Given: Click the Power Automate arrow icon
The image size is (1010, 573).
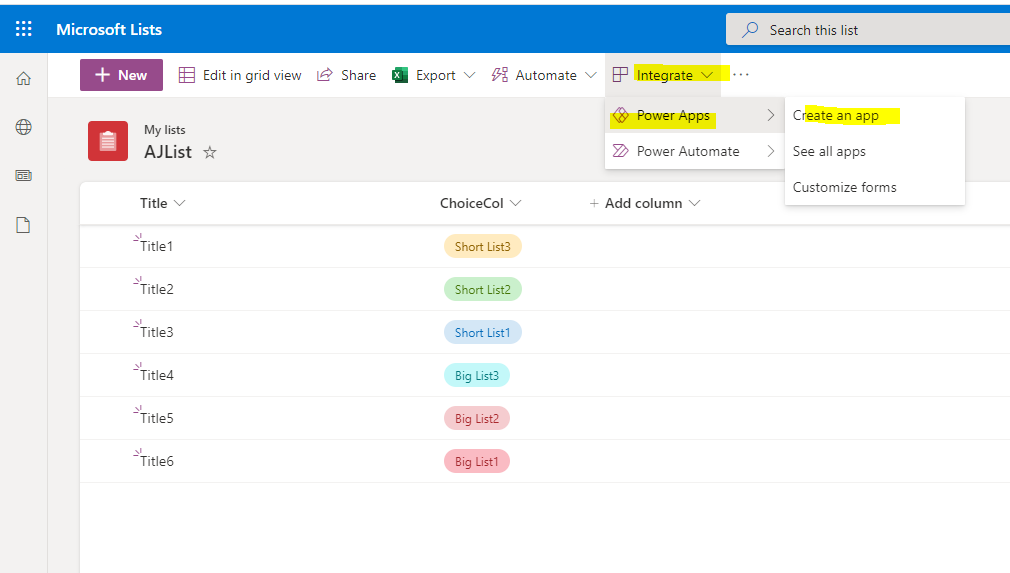Looking at the screenshot, I should [620, 151].
